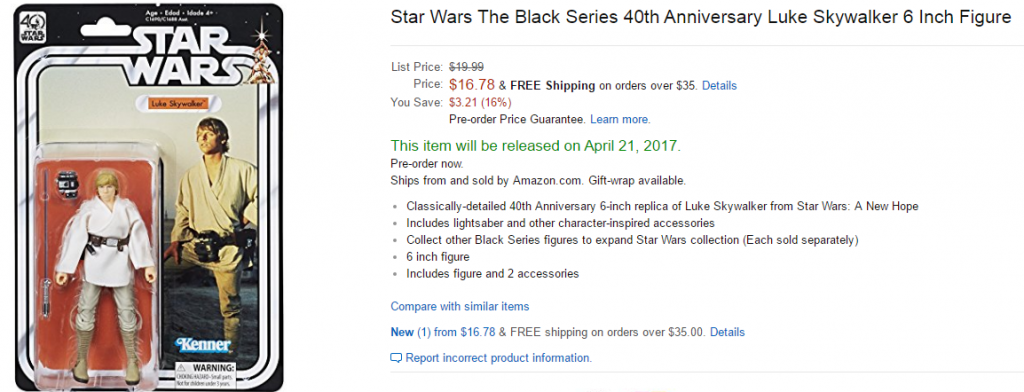The image size is (1024, 392).
Task: Open the Details link beside orders over $35.00
Action: [728, 332]
